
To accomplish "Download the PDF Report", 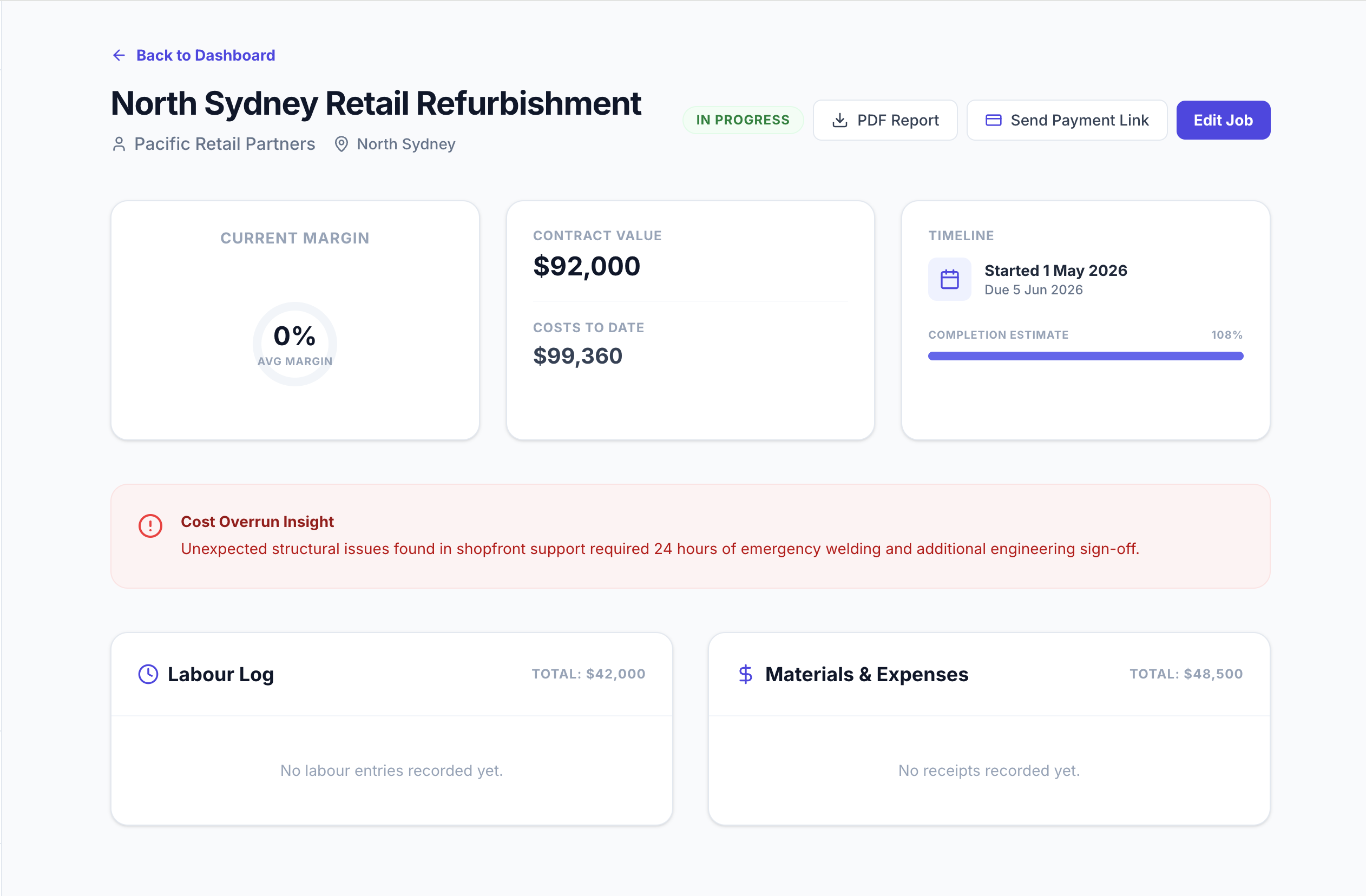I will [x=885, y=120].
